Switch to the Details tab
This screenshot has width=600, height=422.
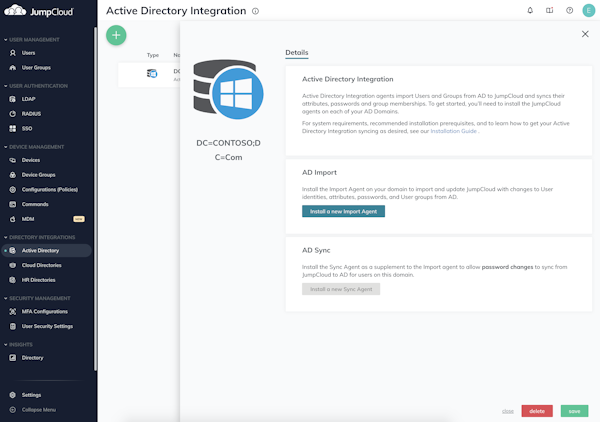click(297, 52)
